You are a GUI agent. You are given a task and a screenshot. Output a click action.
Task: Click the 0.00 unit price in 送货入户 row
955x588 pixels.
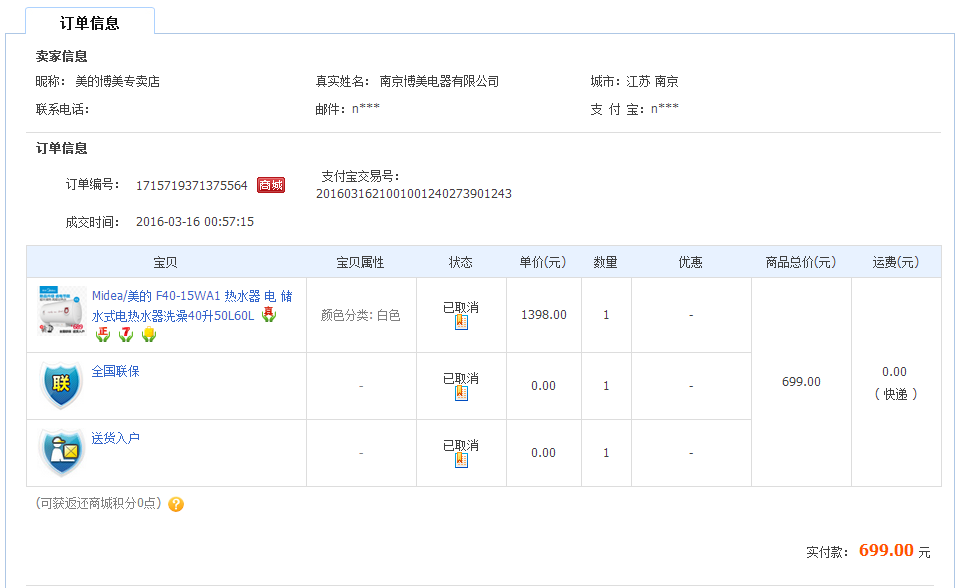[543, 453]
